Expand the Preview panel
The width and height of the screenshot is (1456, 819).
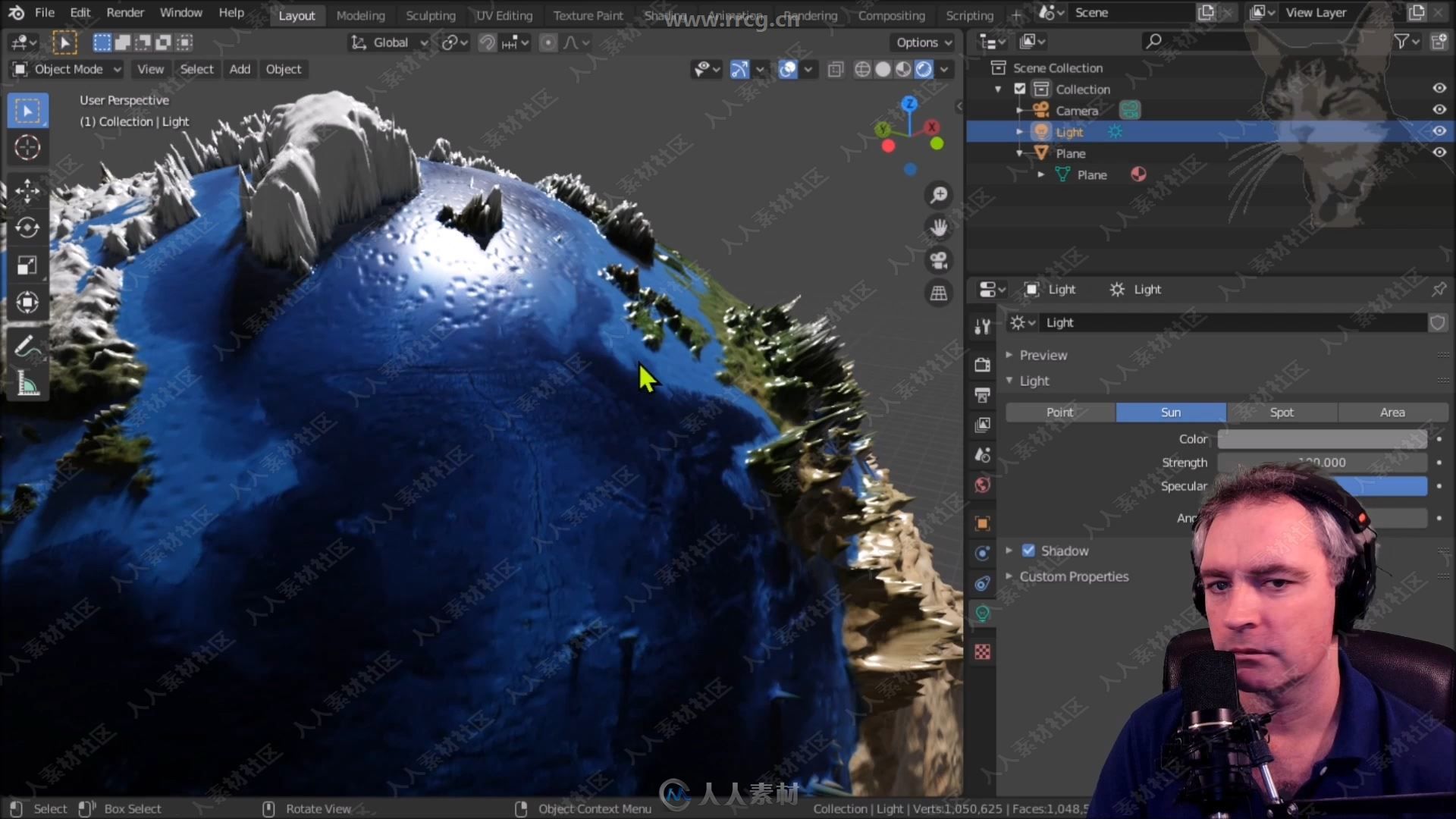click(1009, 355)
